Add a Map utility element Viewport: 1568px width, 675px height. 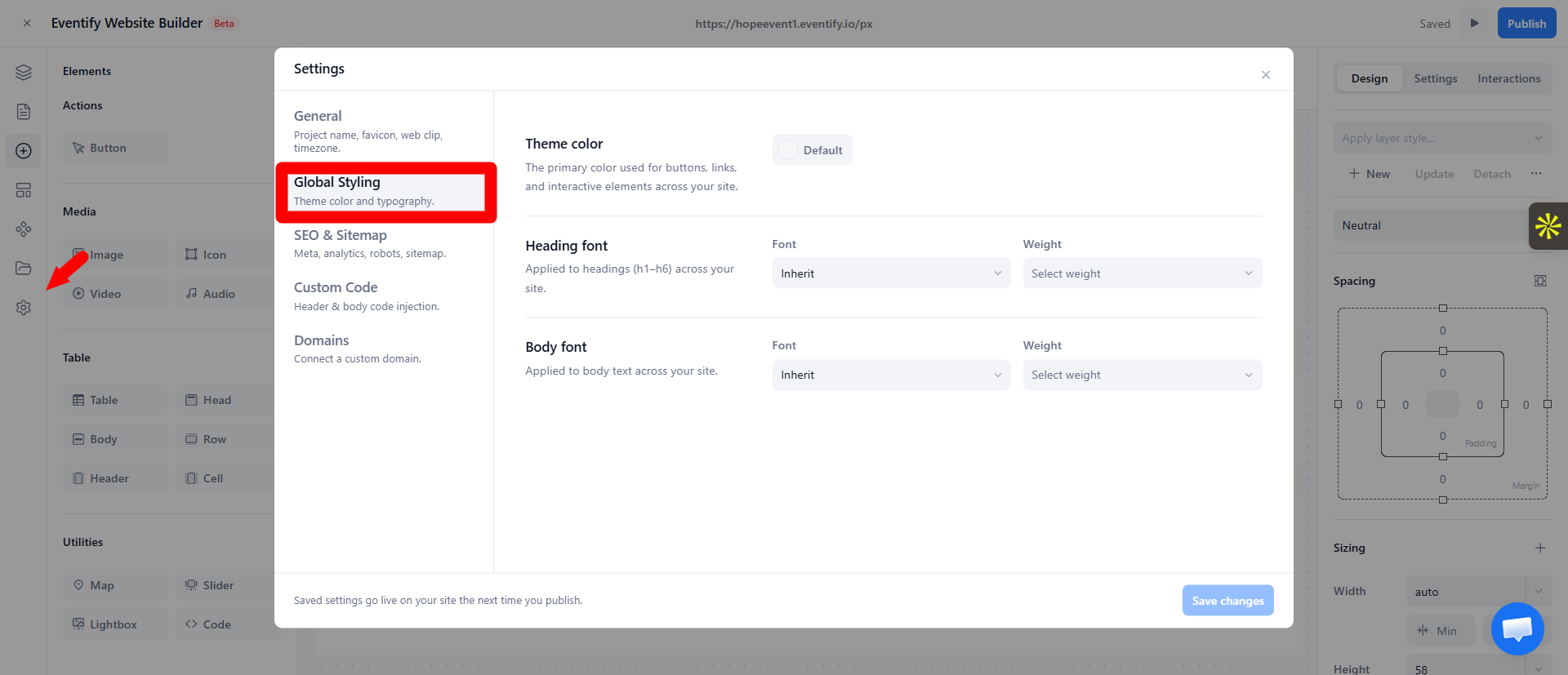point(115,585)
